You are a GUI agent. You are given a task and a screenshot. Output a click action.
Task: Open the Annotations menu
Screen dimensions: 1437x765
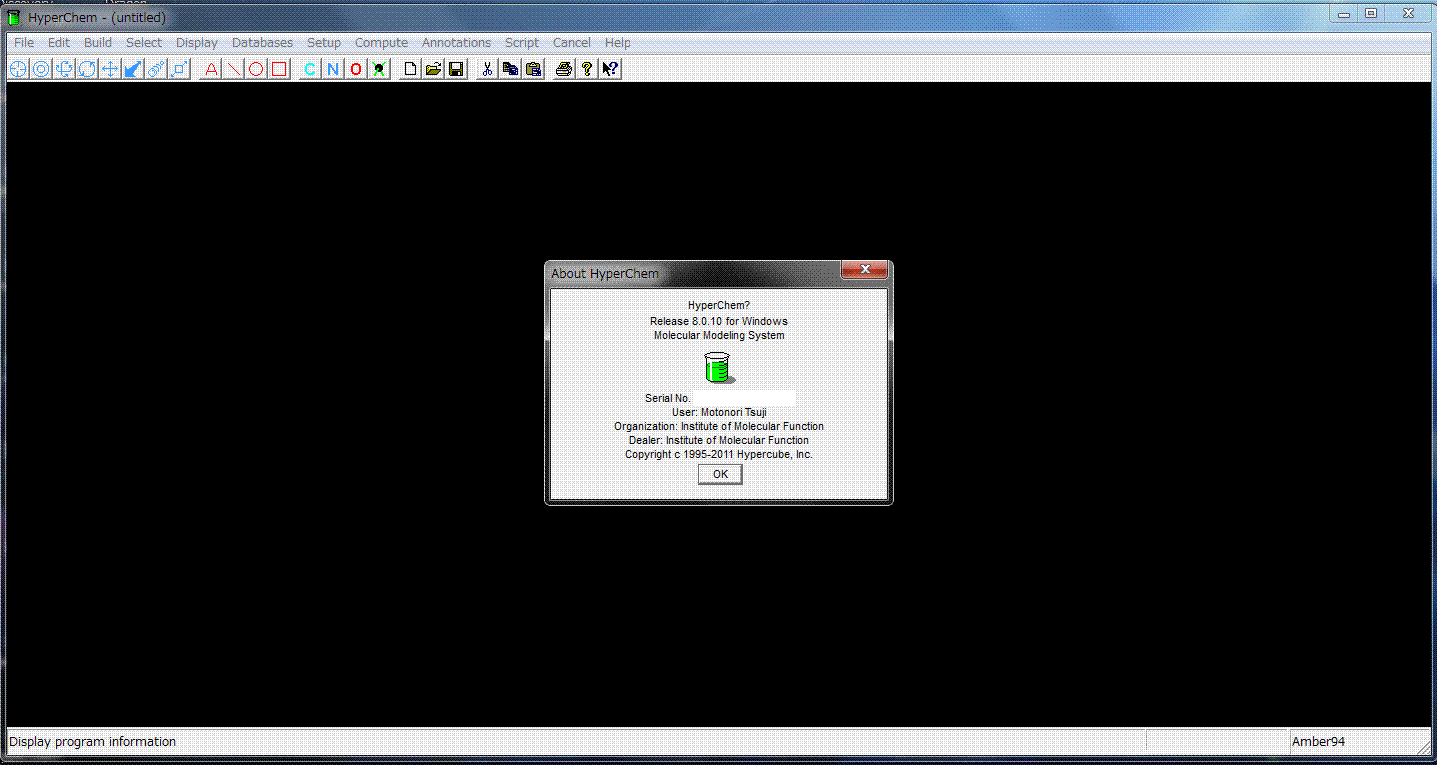click(457, 43)
